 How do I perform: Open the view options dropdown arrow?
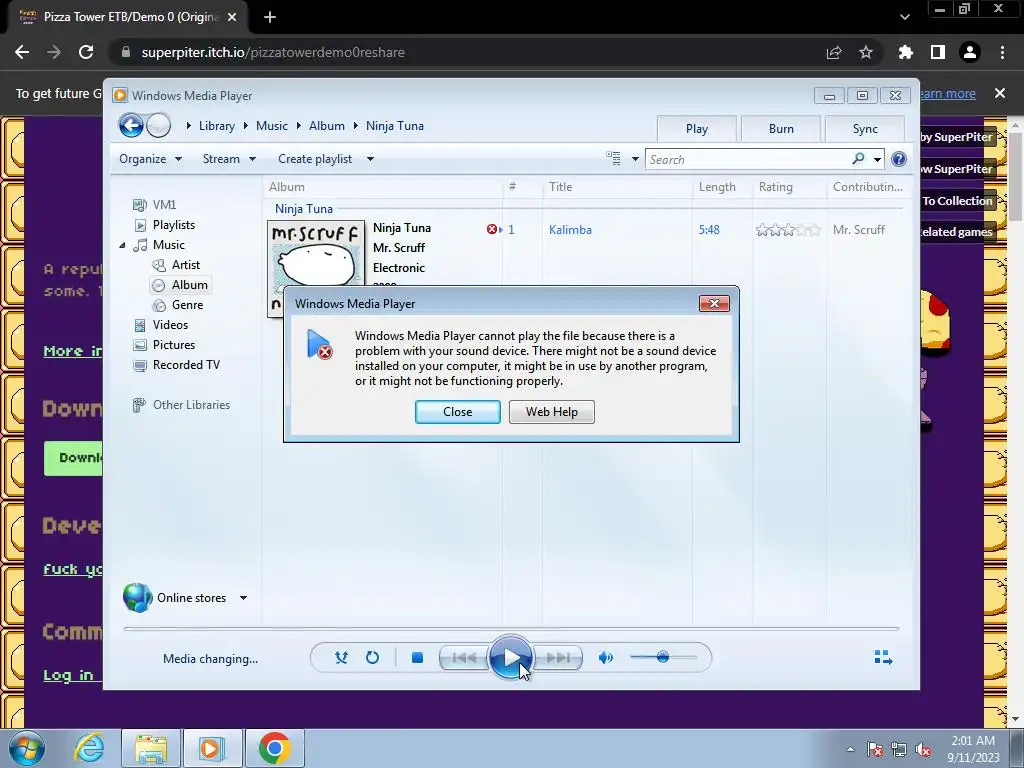coord(635,159)
